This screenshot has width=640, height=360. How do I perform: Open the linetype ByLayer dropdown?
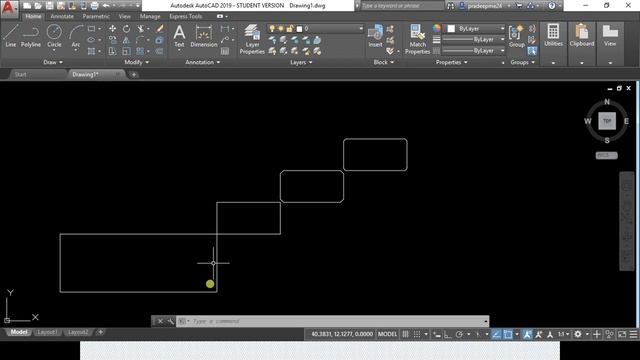pos(473,51)
